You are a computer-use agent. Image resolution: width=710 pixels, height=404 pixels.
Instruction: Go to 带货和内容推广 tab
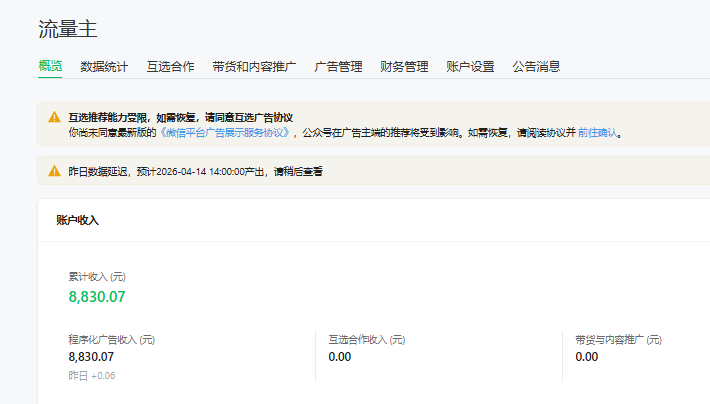[254, 67]
